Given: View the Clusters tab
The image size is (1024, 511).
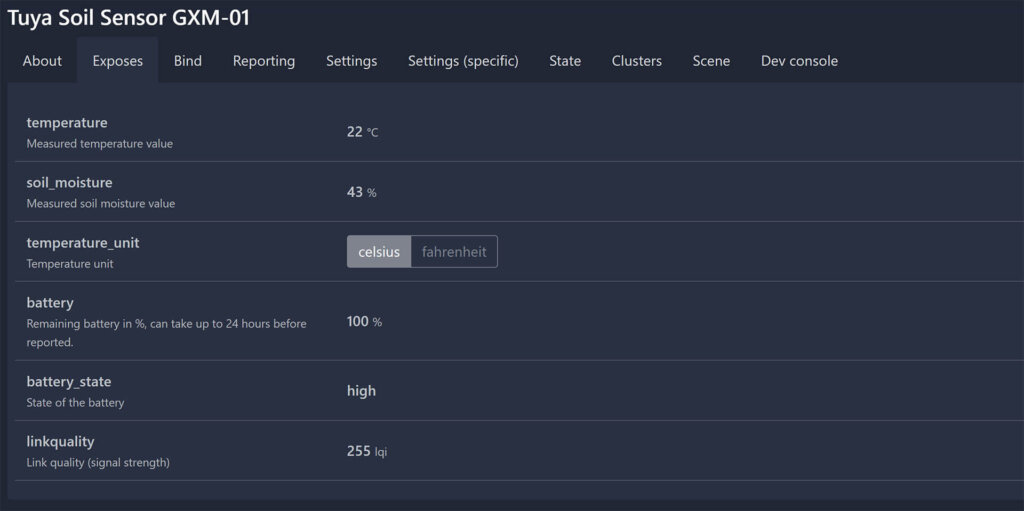Looking at the screenshot, I should 636,61.
